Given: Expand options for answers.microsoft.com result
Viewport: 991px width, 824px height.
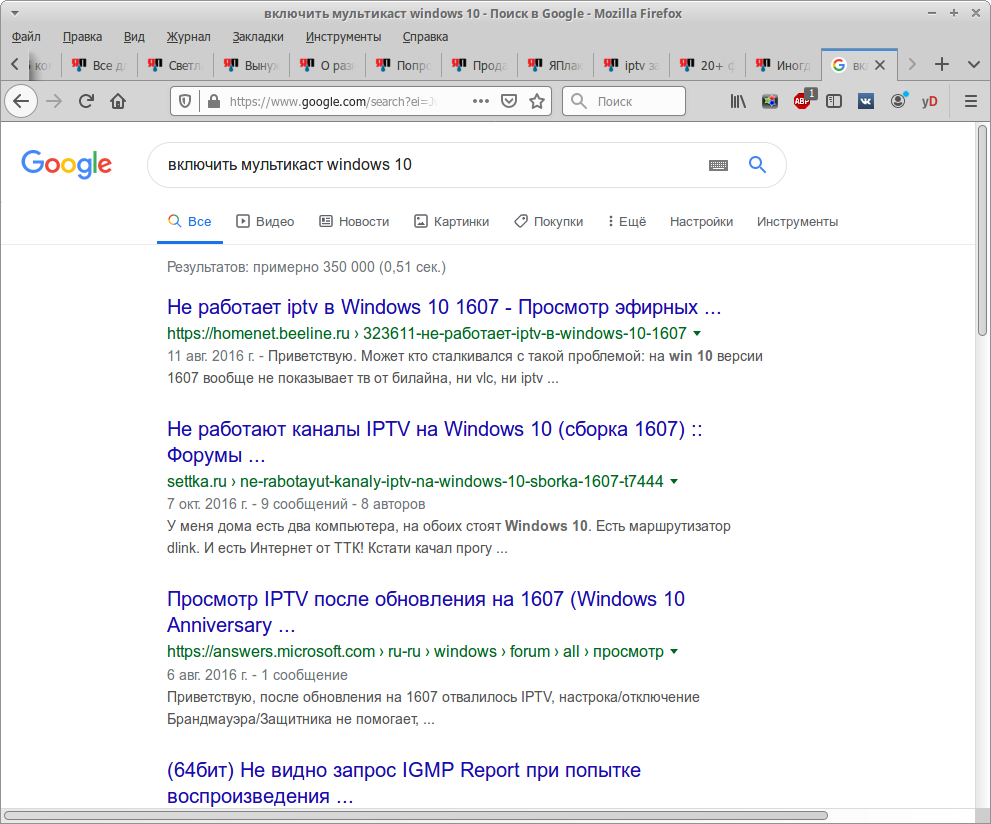Looking at the screenshot, I should (674, 651).
